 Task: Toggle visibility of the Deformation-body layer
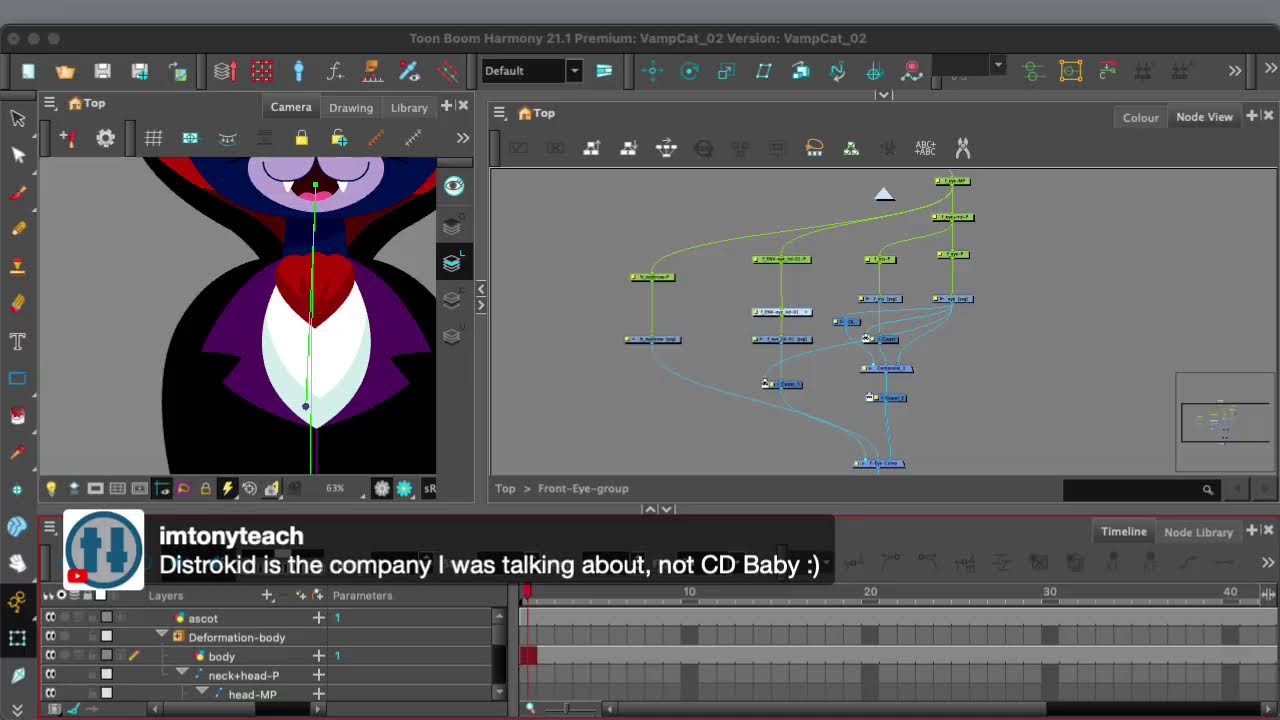click(50, 637)
